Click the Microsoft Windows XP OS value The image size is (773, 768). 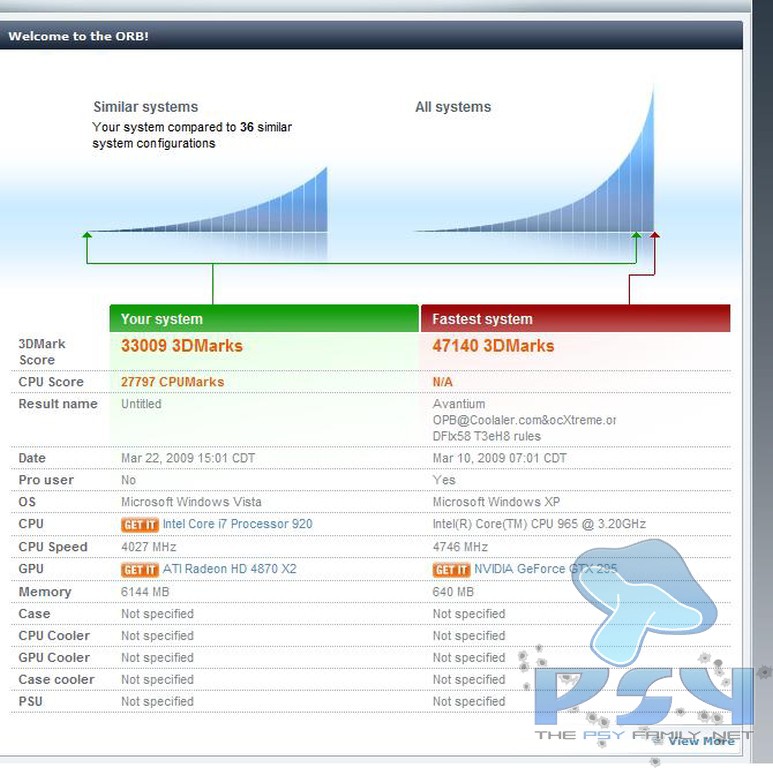coord(496,502)
